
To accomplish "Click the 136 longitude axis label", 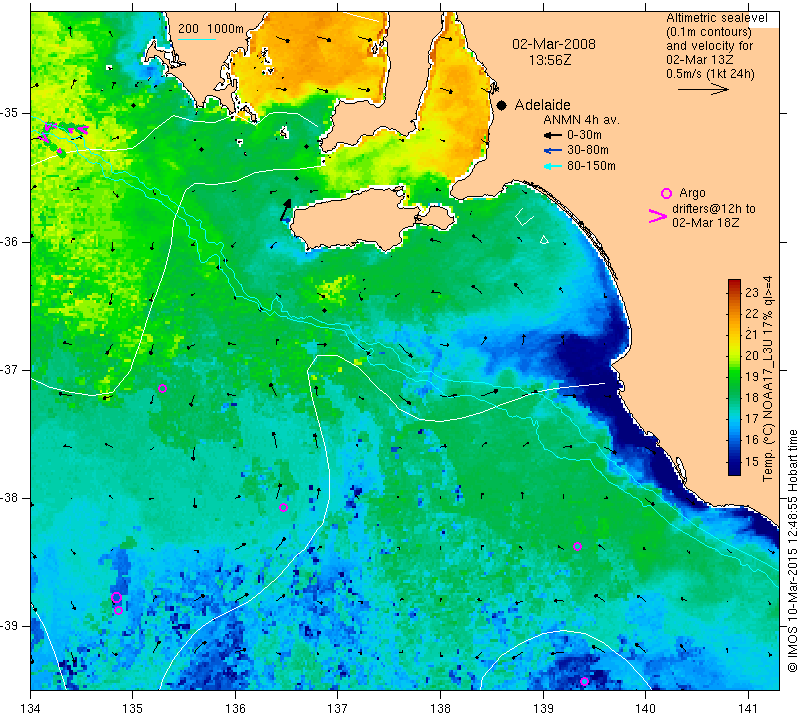I will tap(235, 708).
